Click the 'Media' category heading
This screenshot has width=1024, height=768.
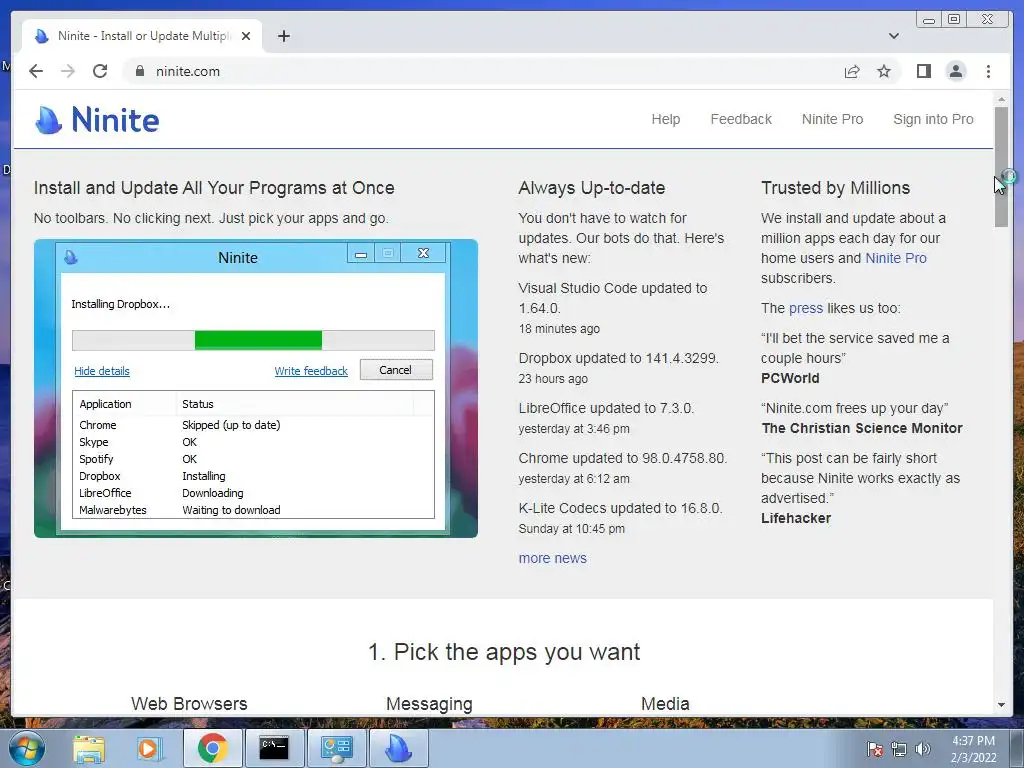pyautogui.click(x=665, y=704)
